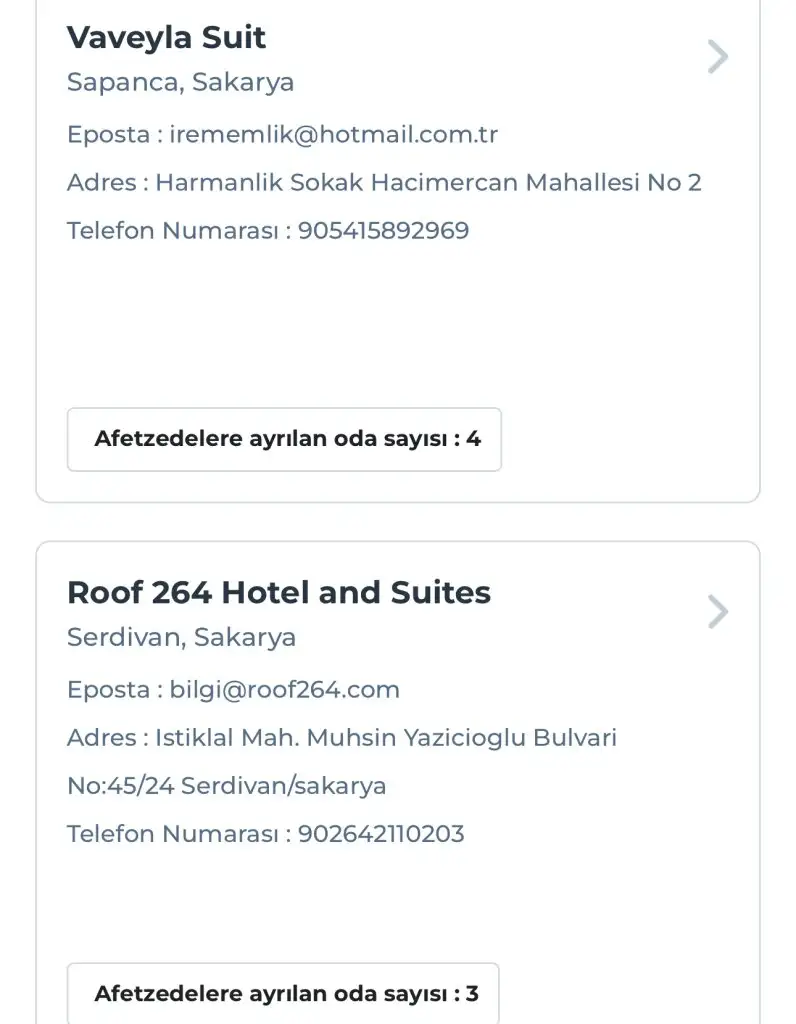
Task: Open Roof 264 Hotel chevron arrow
Action: click(717, 611)
